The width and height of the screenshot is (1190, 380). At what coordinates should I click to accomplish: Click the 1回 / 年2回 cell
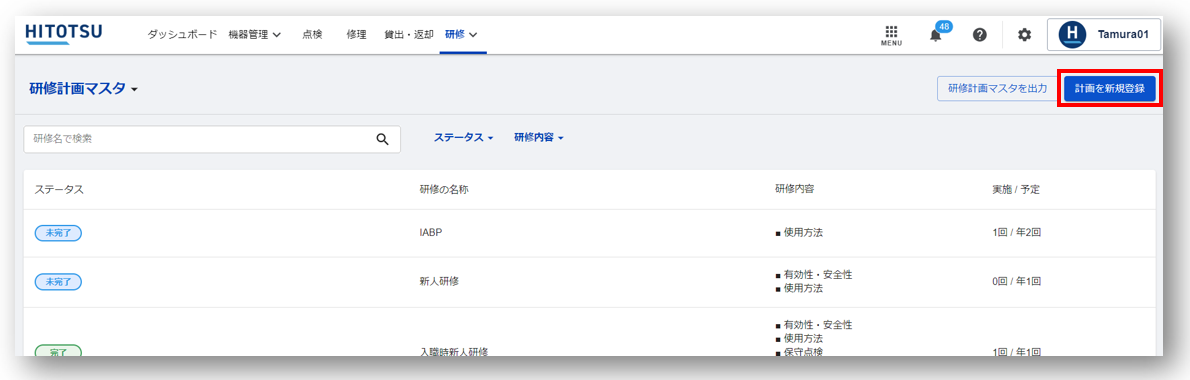point(1016,233)
